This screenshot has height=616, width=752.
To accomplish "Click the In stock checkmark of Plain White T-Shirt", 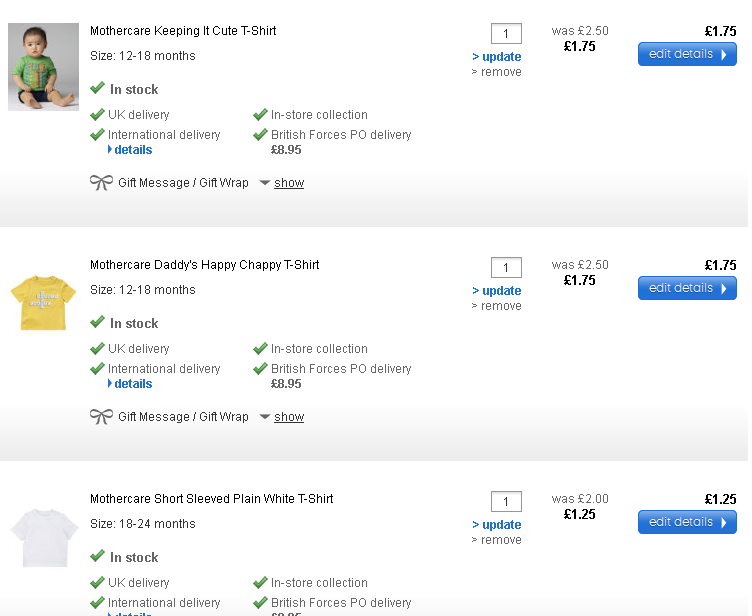I will 97,557.
